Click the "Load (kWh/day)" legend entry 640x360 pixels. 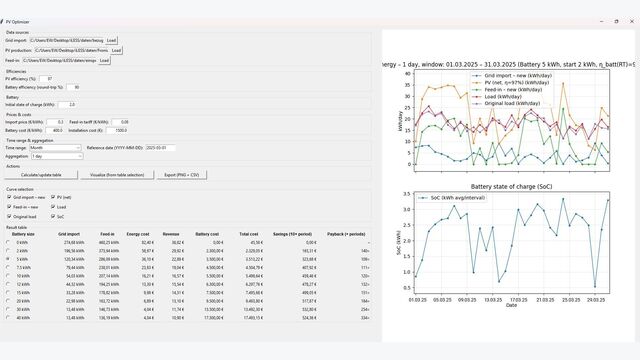point(497,97)
